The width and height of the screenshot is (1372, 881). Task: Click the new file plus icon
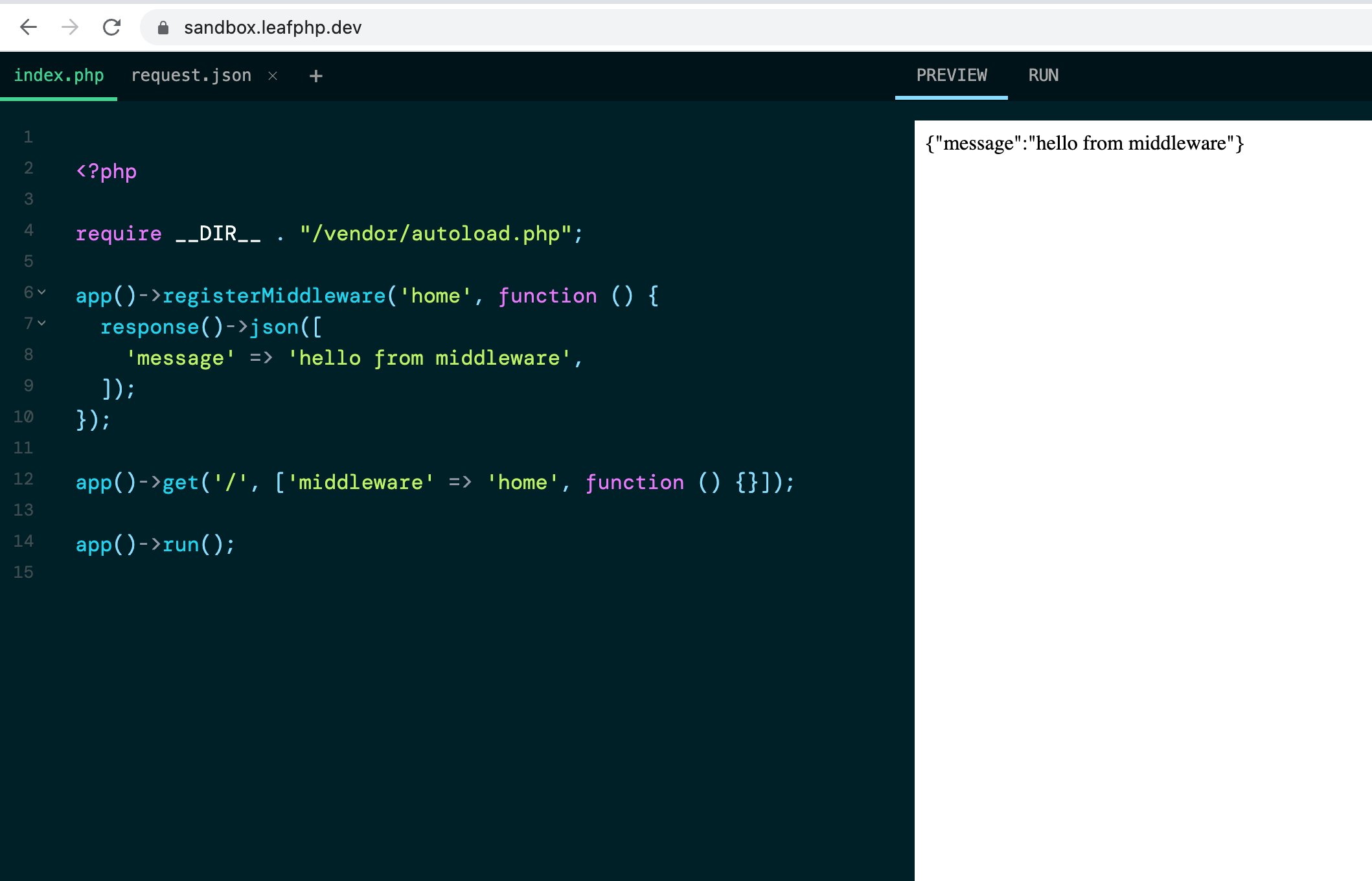click(x=315, y=75)
